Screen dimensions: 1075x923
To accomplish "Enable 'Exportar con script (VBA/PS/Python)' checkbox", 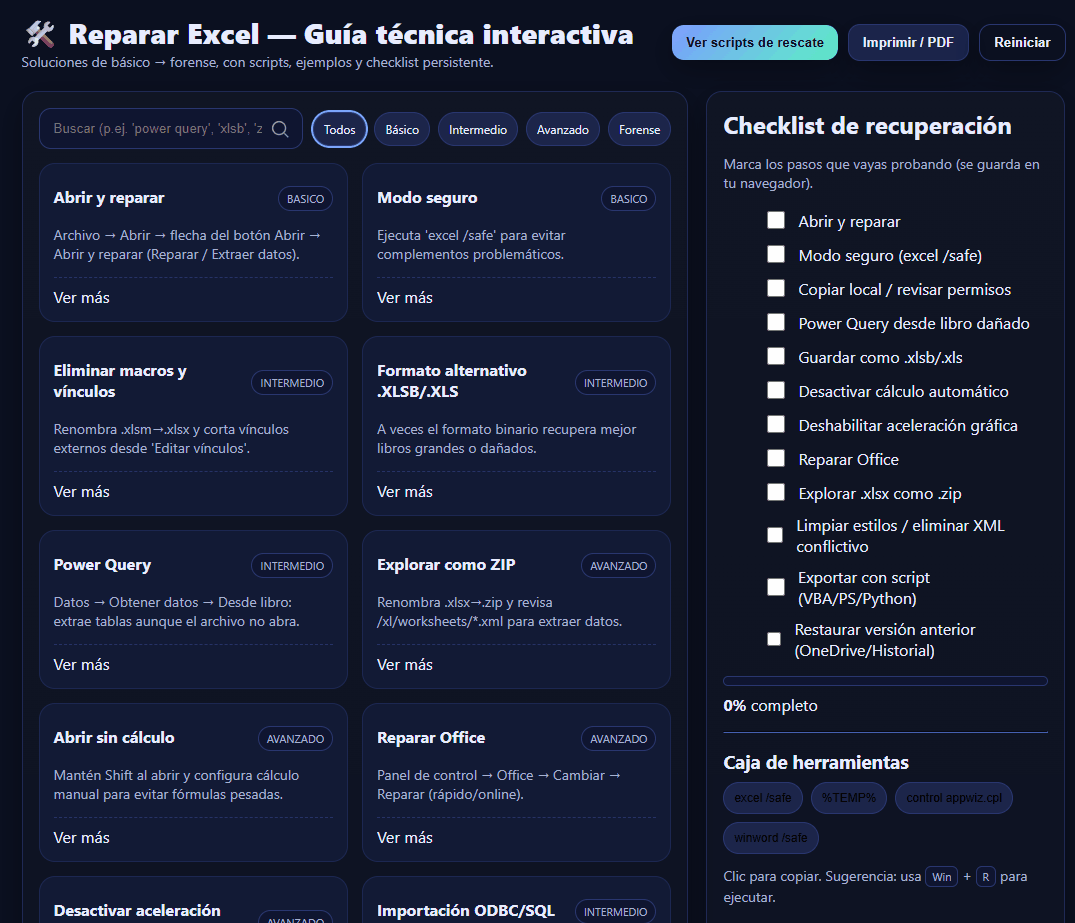I will 776,587.
